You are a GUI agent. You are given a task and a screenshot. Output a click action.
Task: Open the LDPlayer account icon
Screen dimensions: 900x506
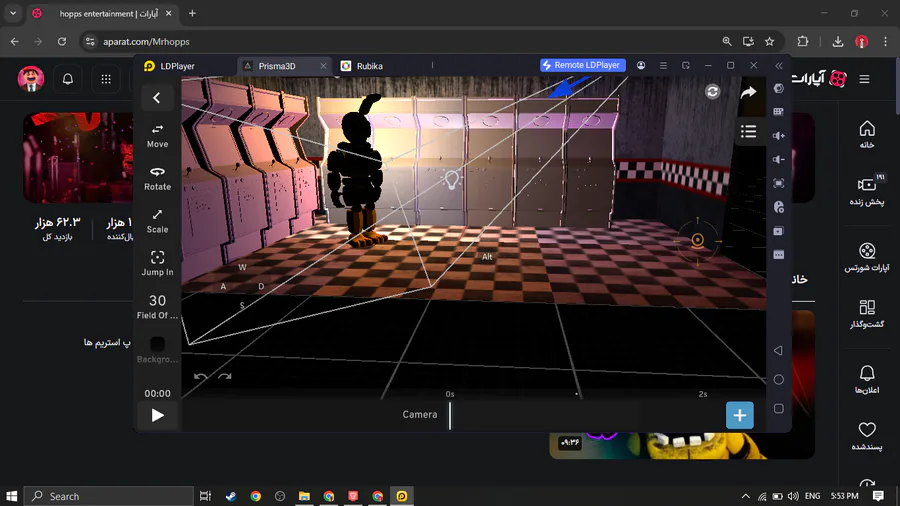point(641,65)
